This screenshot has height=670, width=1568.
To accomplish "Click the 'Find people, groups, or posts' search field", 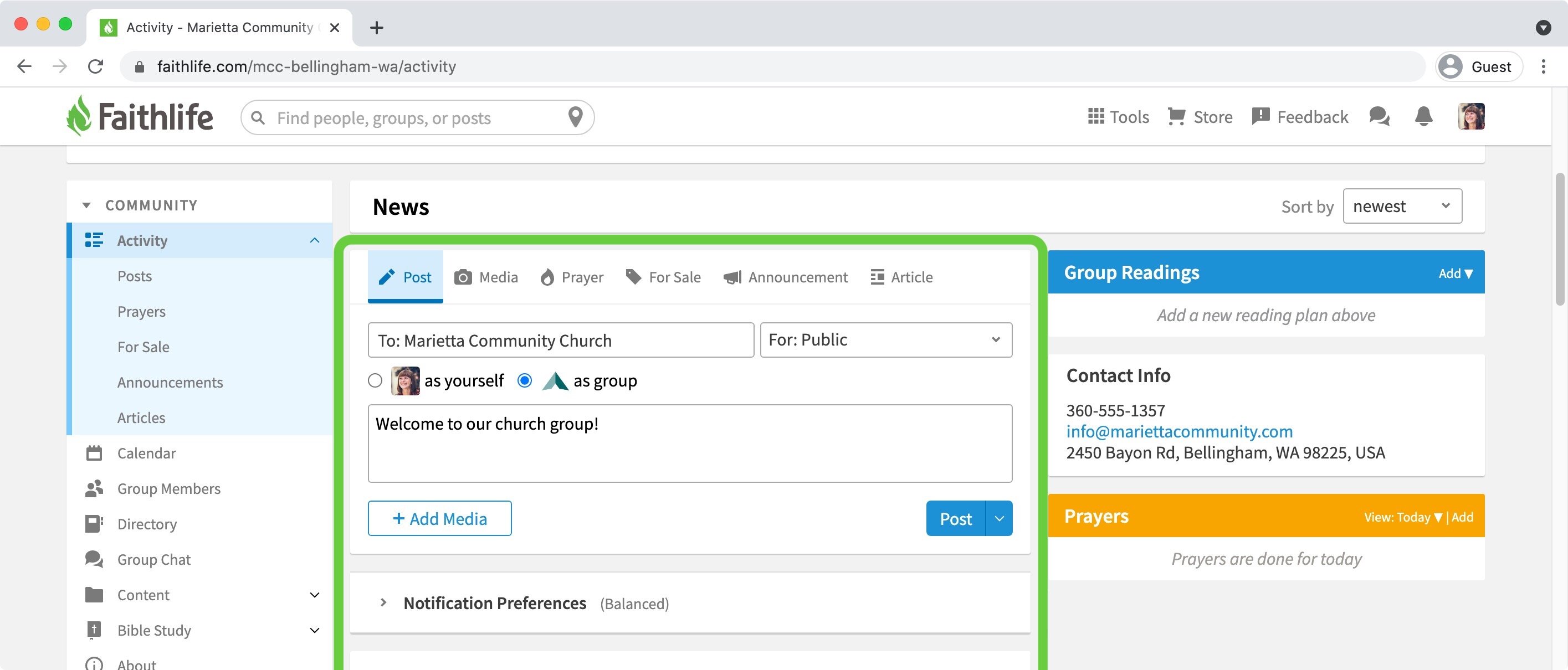I will click(417, 117).
